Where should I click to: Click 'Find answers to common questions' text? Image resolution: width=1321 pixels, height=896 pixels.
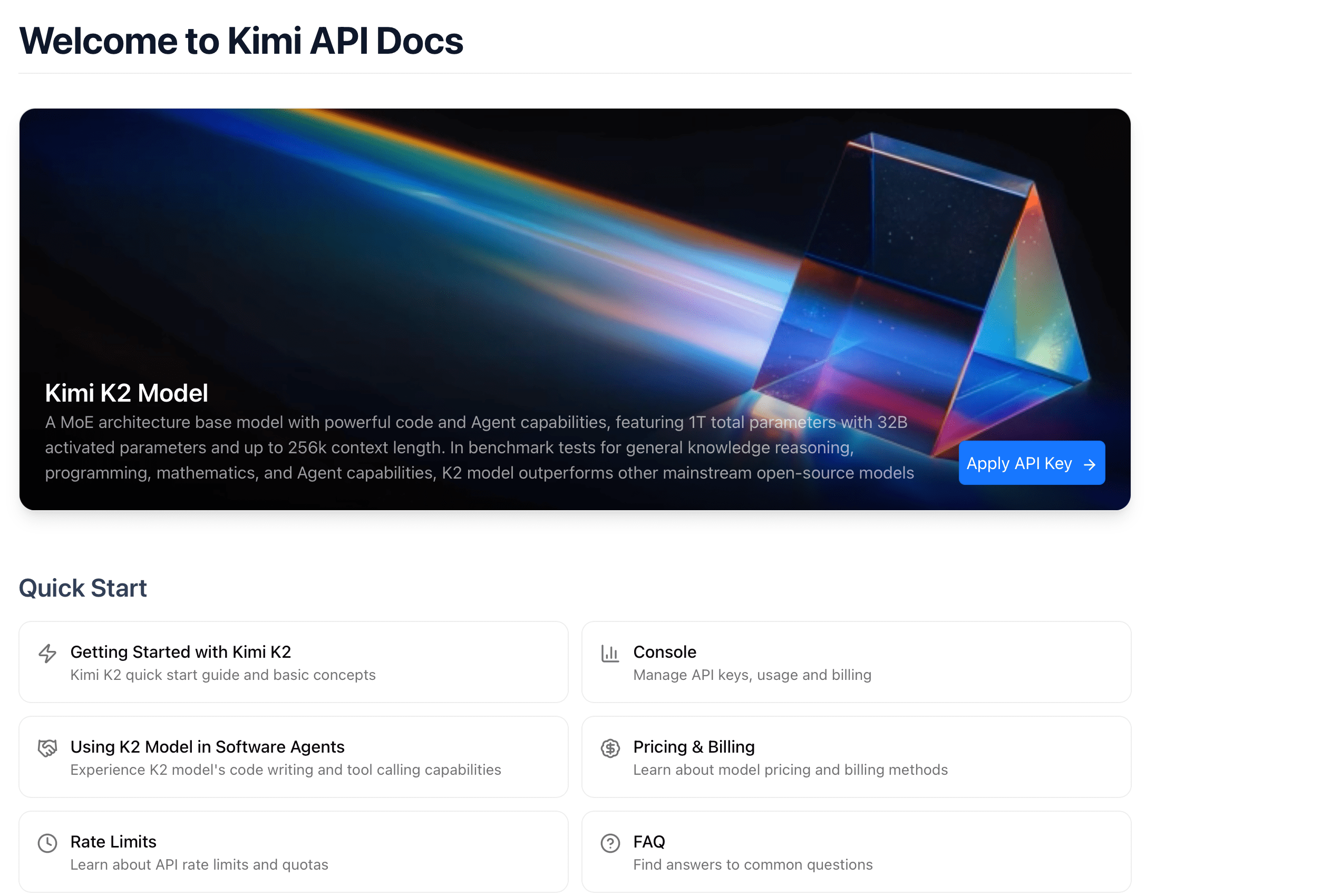(752, 865)
